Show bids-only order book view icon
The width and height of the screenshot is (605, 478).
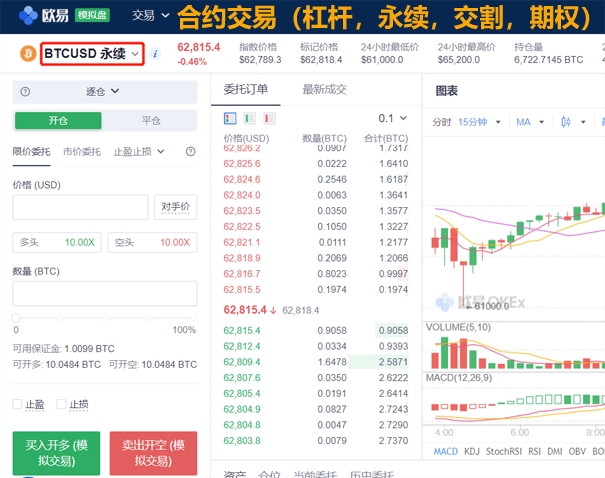coord(250,118)
